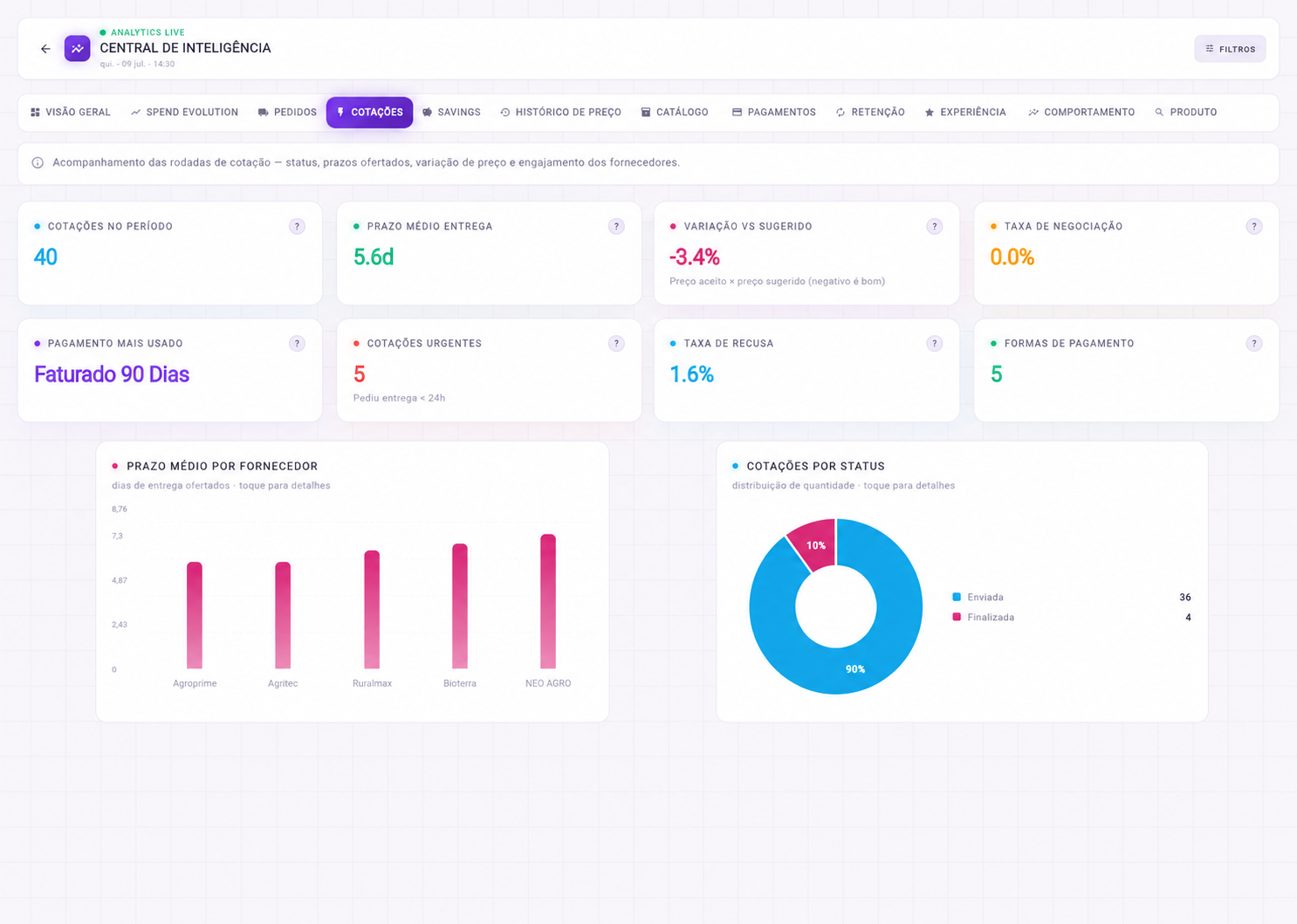Click the Enviada legend label
The image size is (1297, 924).
click(985, 598)
